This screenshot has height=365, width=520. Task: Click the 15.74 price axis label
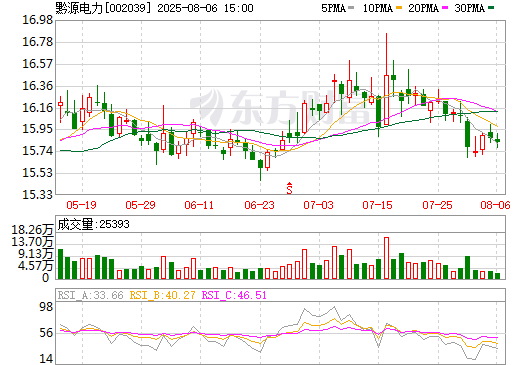tap(37, 151)
